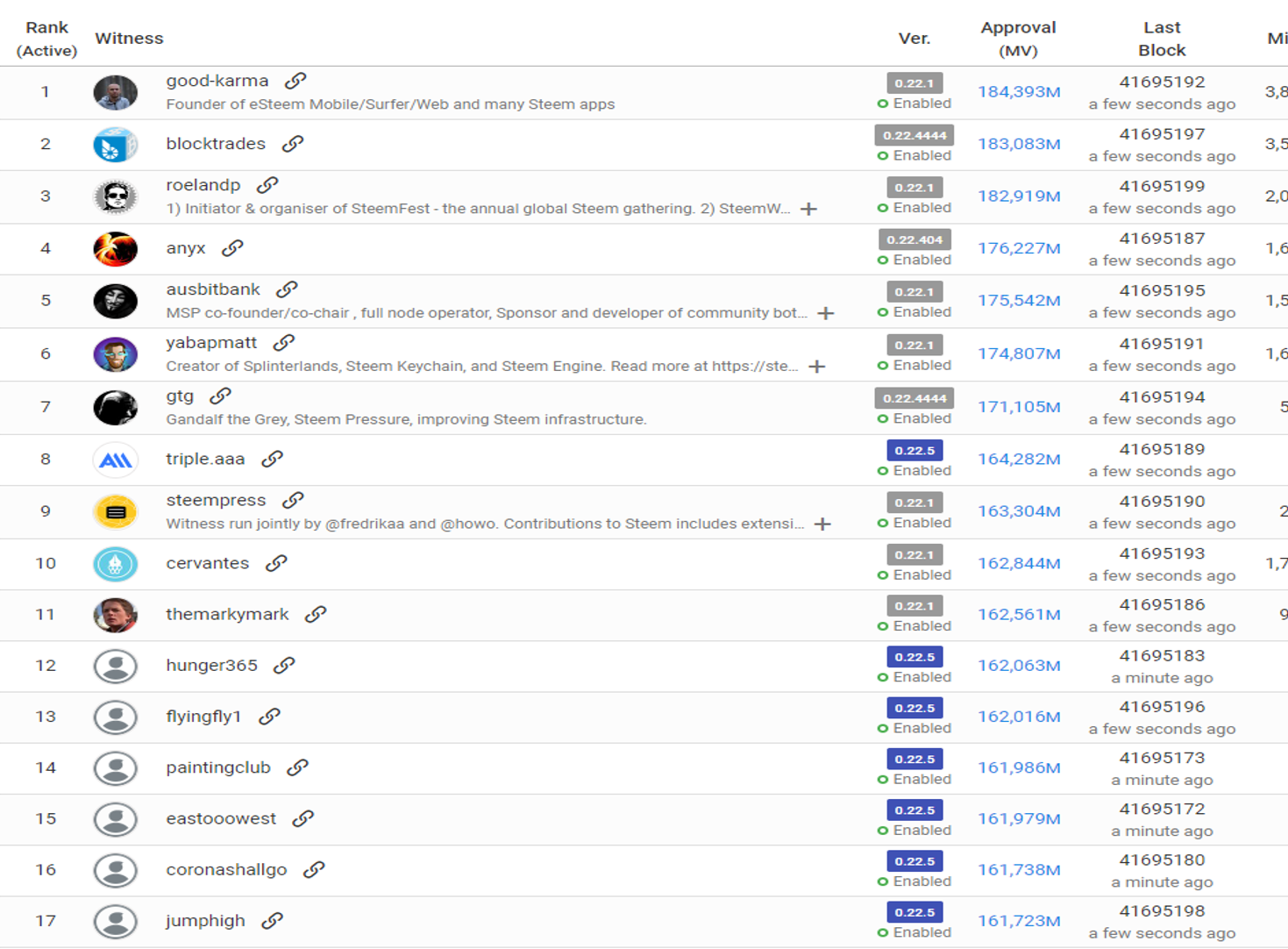Open roelandp's witness link icon
Image resolution: width=1288 pixels, height=949 pixels.
pyautogui.click(x=267, y=185)
